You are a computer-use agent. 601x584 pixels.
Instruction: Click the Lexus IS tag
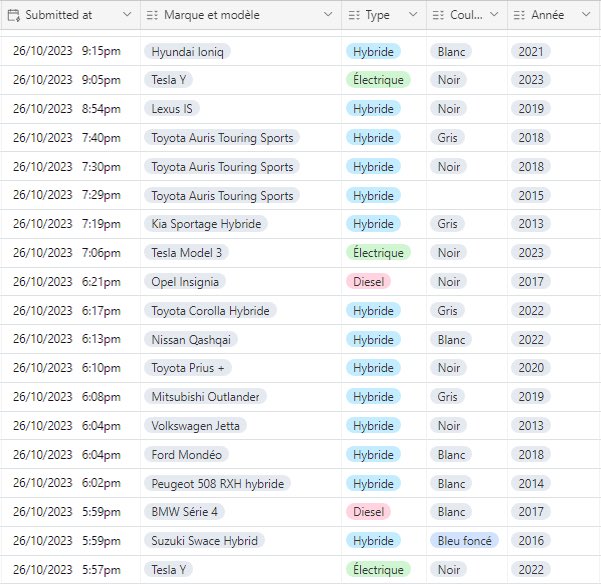pyautogui.click(x=172, y=109)
